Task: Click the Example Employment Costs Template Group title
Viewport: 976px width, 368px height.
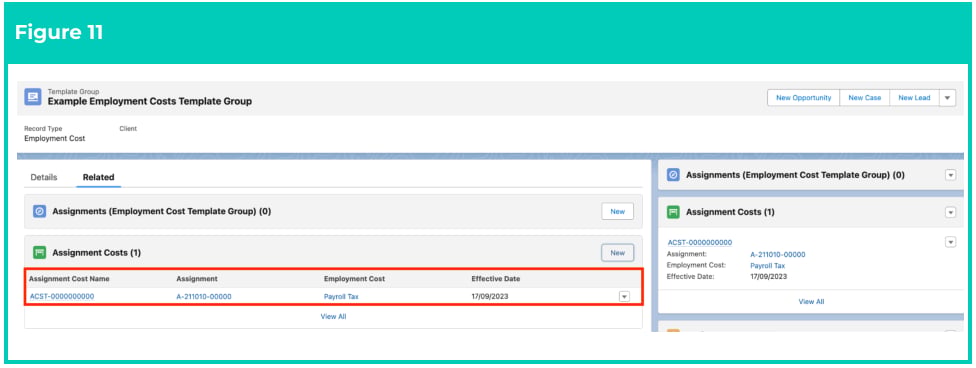Action: [150, 101]
